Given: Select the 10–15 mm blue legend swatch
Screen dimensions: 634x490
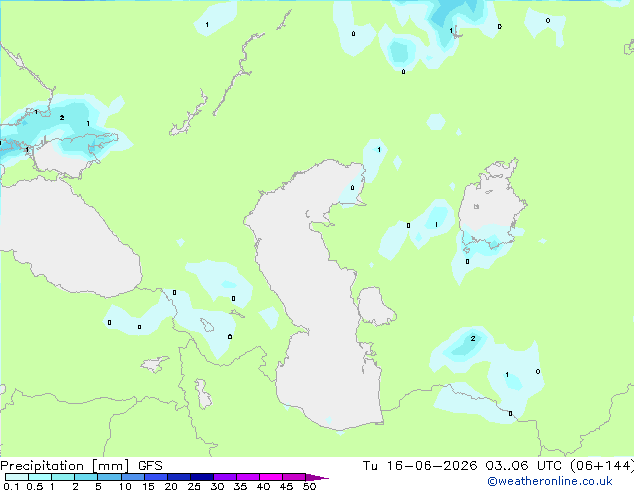Looking at the screenshot, I should pos(132,477).
